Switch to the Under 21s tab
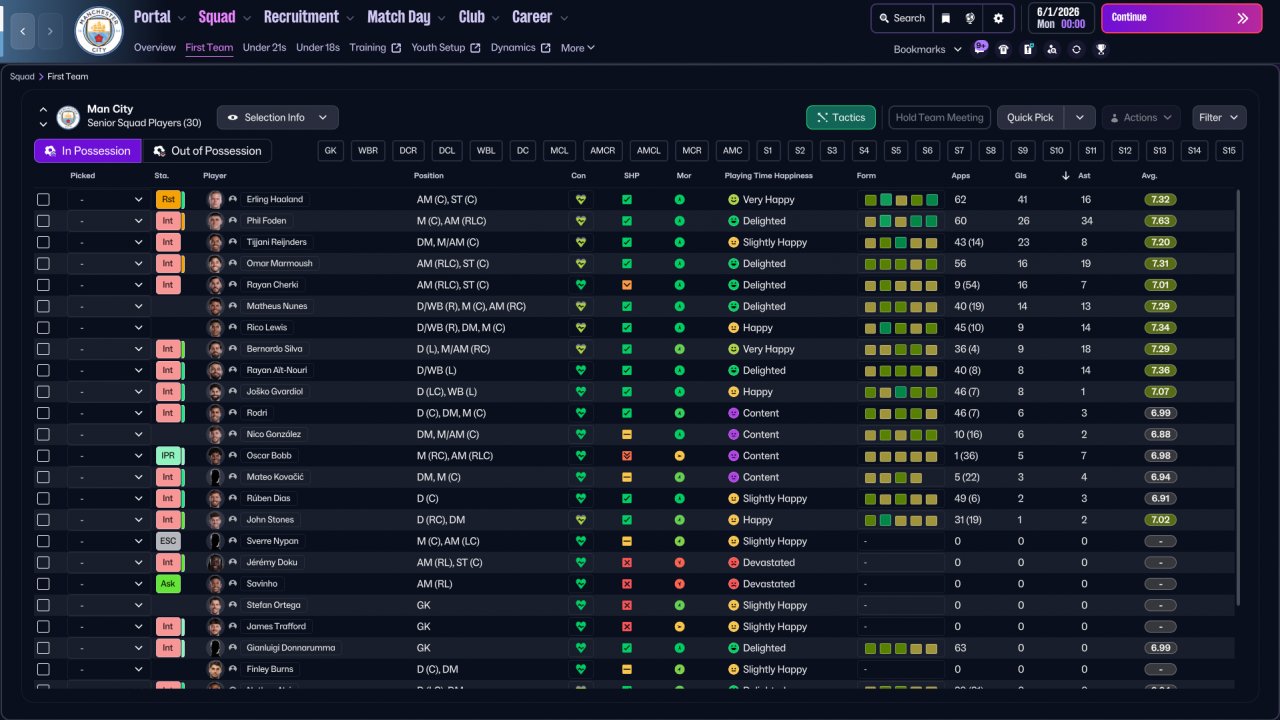The image size is (1280, 720). click(264, 48)
